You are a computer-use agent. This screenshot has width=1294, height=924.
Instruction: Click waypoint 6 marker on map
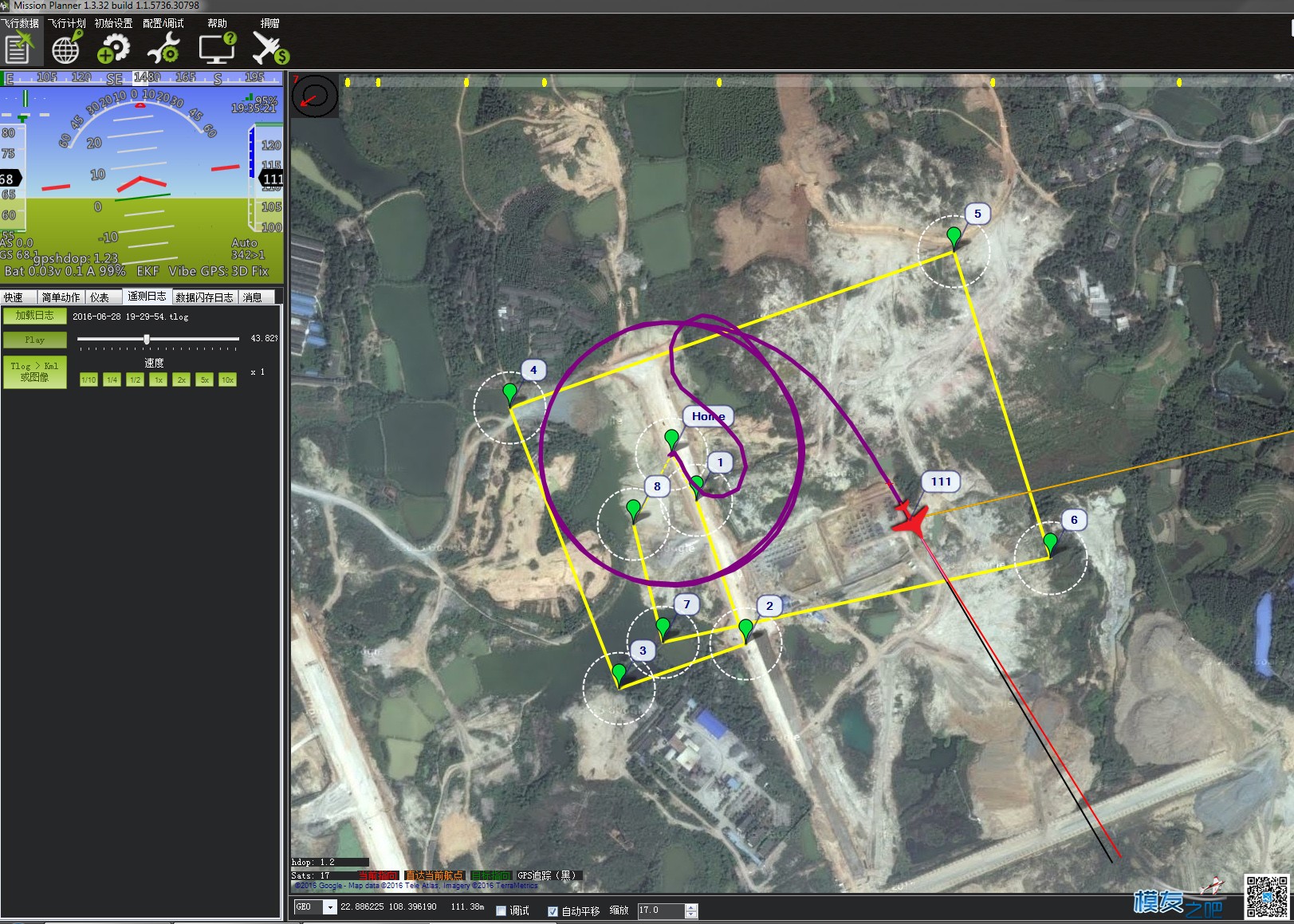coord(1050,544)
